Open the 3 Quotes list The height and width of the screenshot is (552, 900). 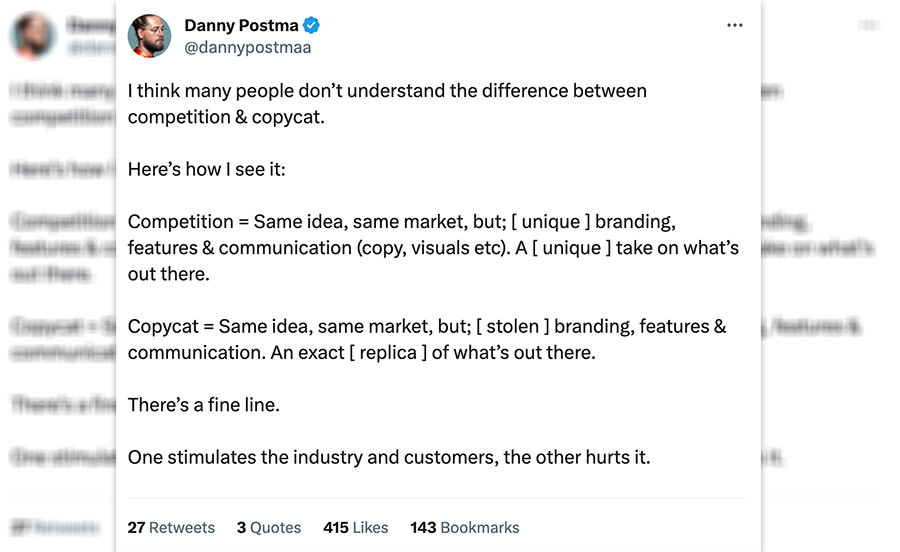(x=269, y=527)
